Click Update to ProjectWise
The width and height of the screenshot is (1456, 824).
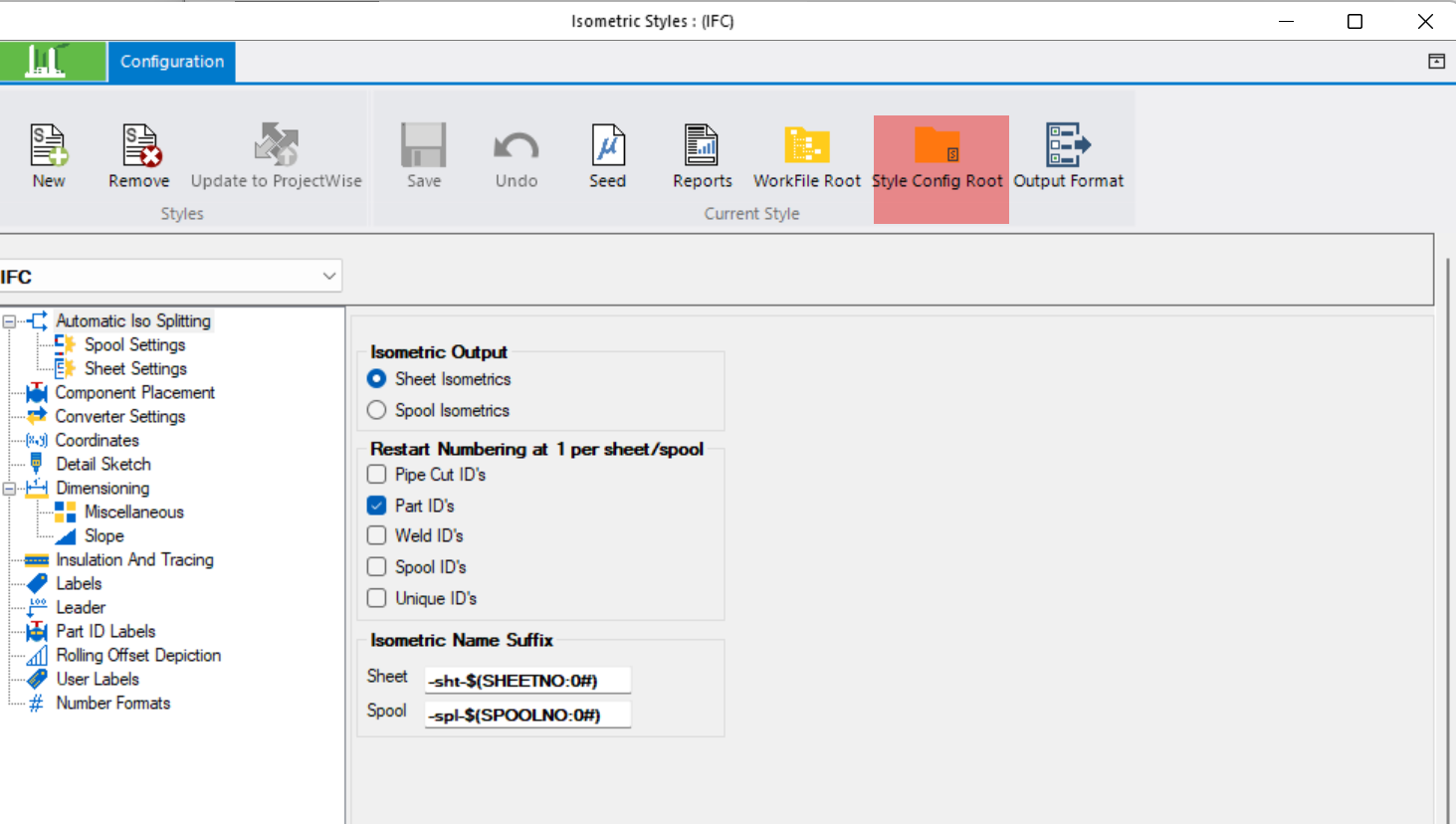point(276,154)
